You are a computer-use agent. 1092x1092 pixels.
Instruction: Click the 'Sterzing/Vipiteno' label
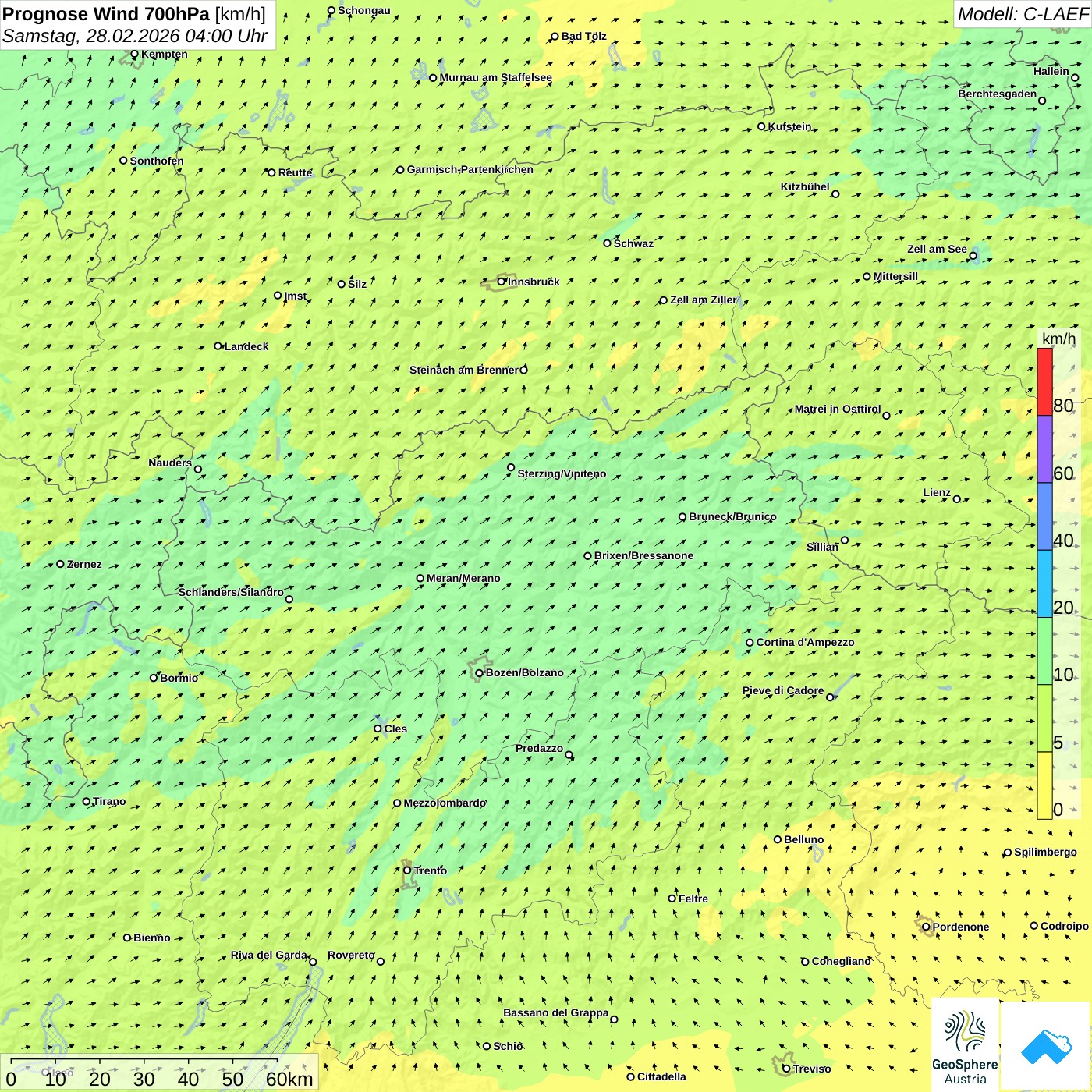562,473
